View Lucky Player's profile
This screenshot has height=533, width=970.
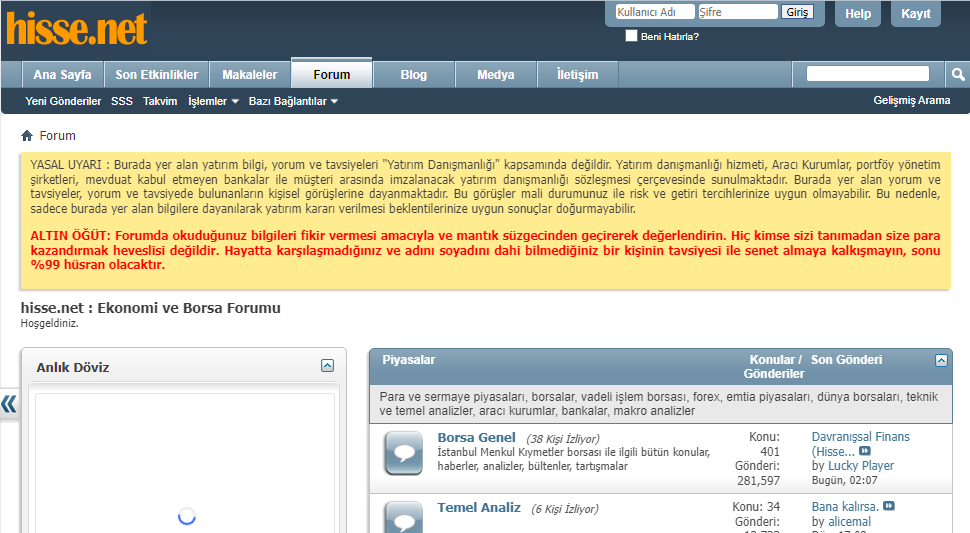tap(861, 466)
